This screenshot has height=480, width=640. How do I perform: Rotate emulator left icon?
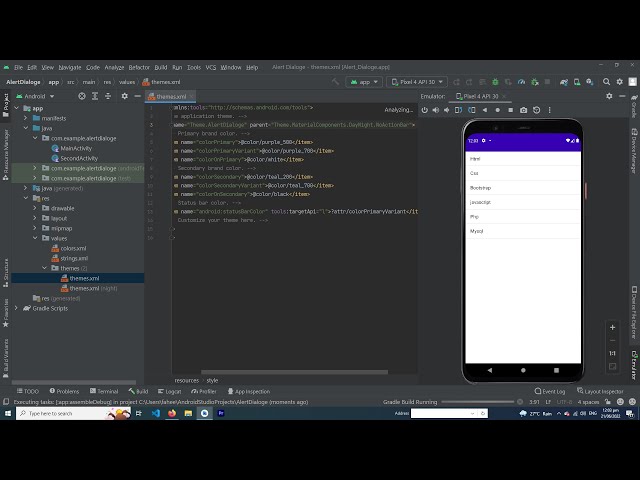tap(458, 110)
